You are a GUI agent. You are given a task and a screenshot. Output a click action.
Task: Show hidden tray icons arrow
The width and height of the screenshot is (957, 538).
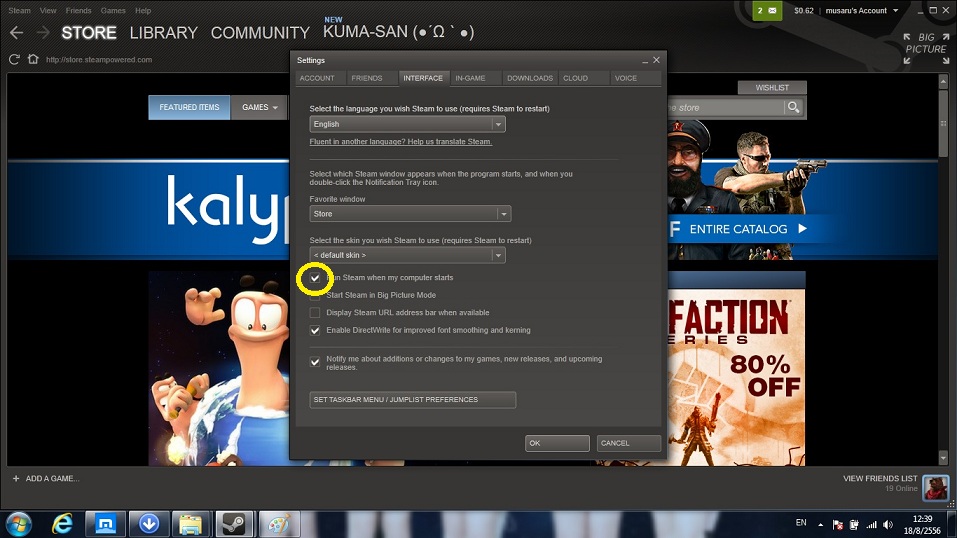[x=820, y=525]
